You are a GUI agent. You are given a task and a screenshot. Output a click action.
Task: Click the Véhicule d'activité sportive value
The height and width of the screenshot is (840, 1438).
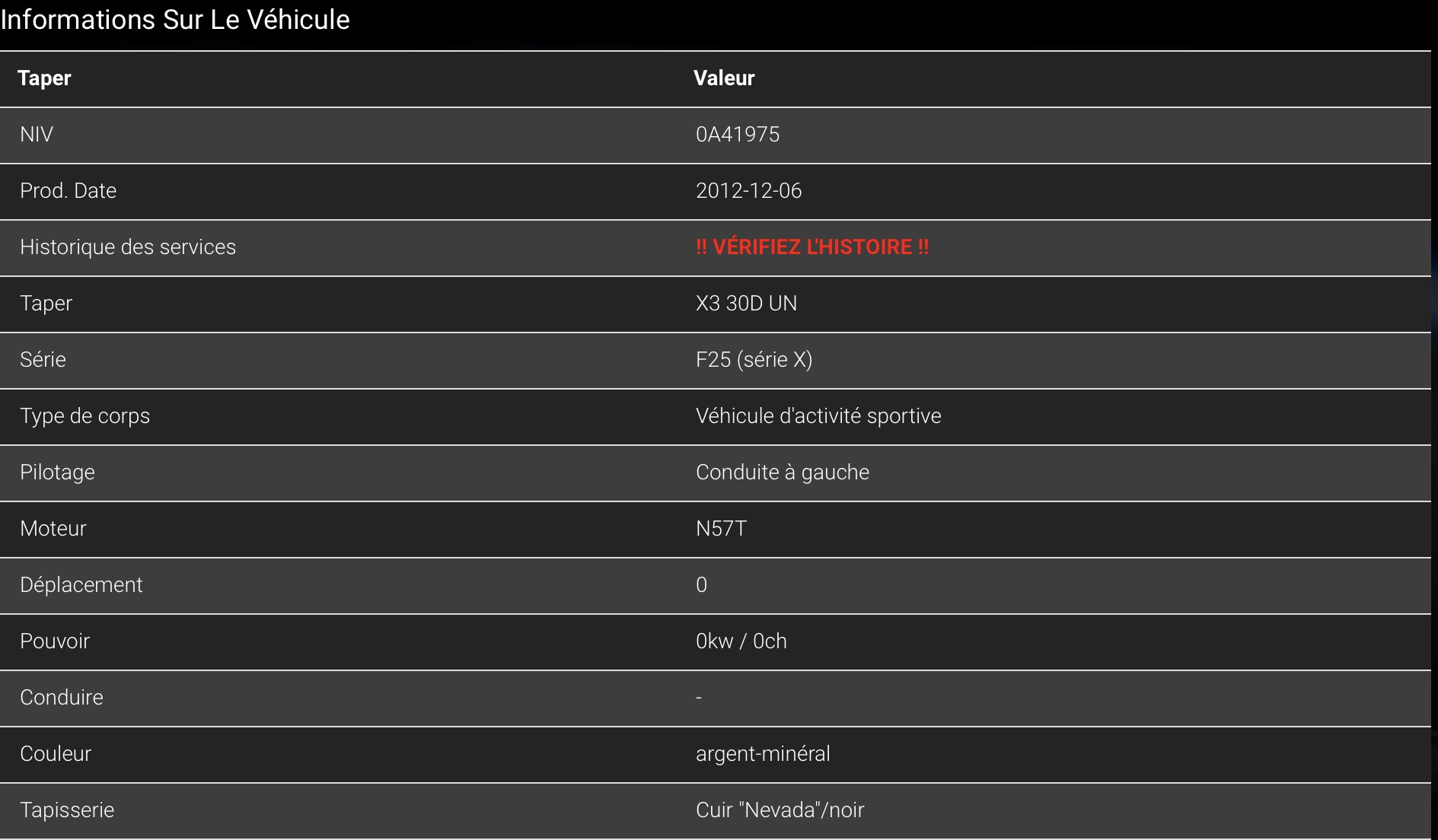click(818, 416)
